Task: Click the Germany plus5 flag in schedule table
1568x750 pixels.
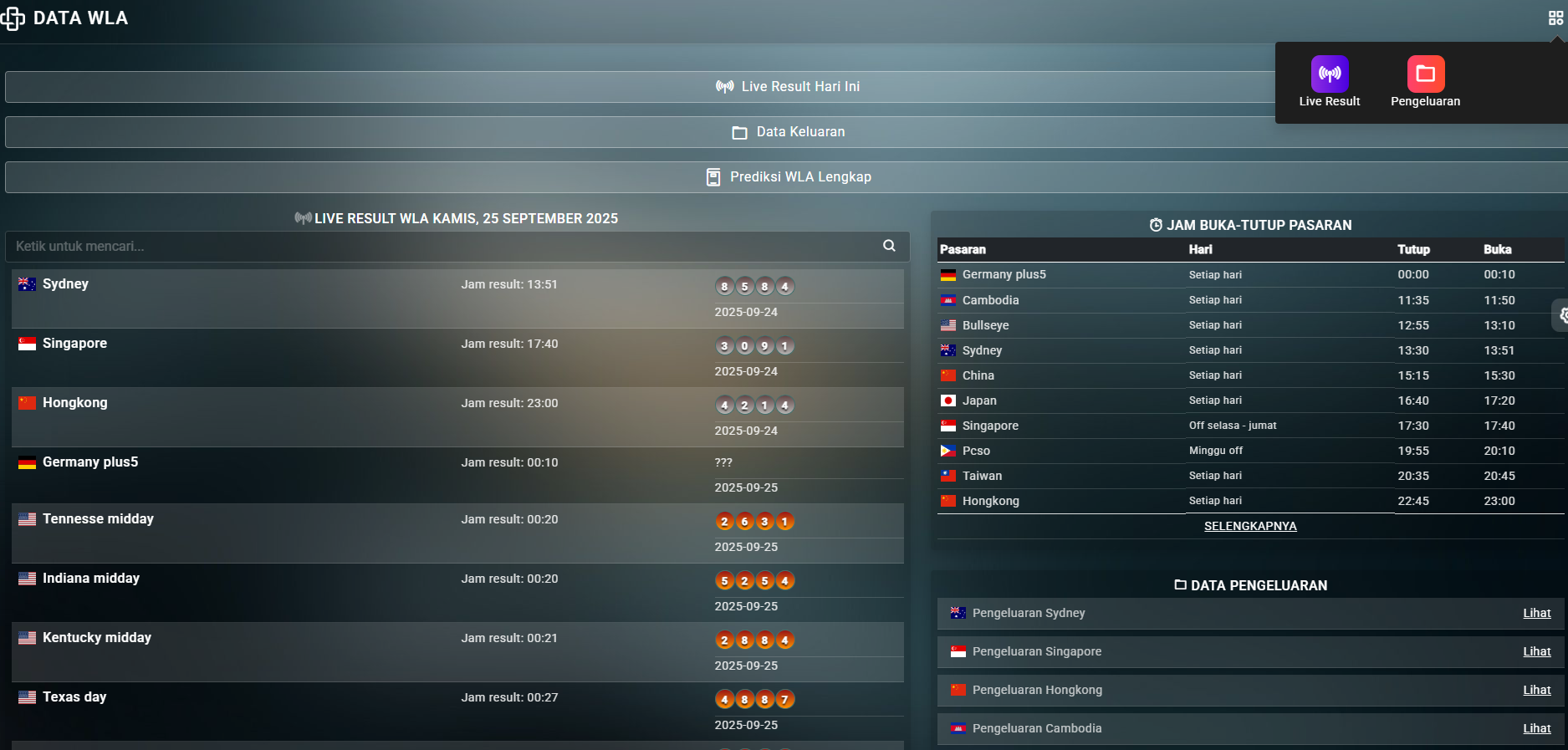Action: tap(948, 275)
